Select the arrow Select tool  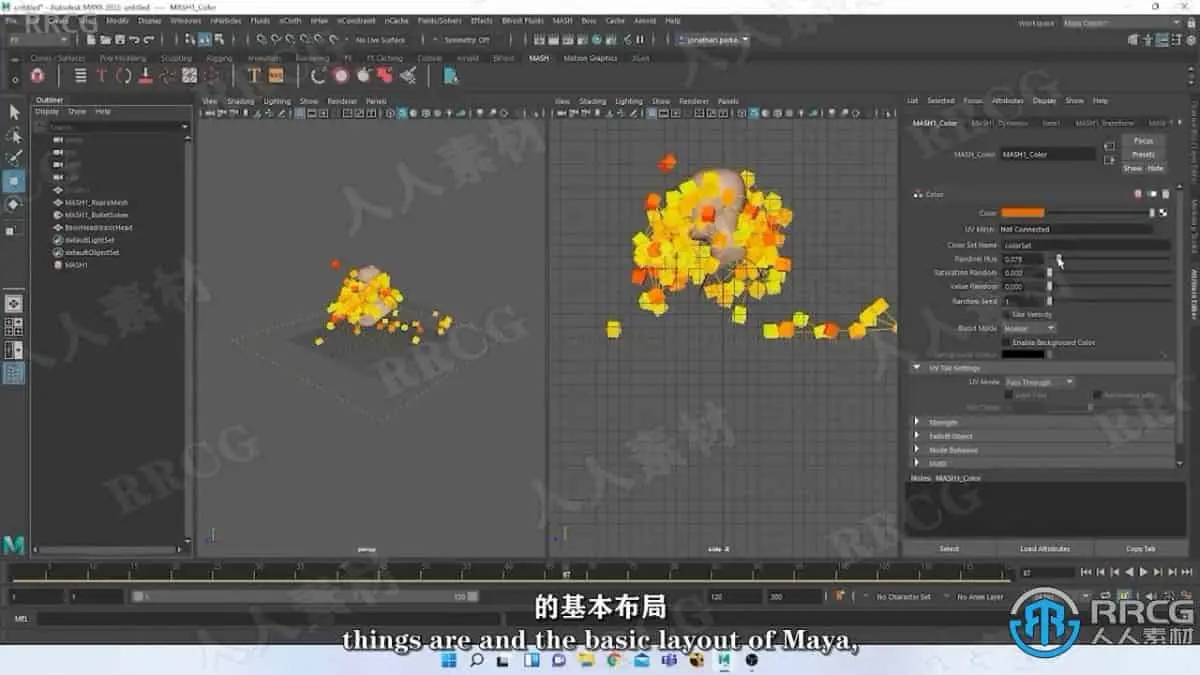click(x=14, y=112)
